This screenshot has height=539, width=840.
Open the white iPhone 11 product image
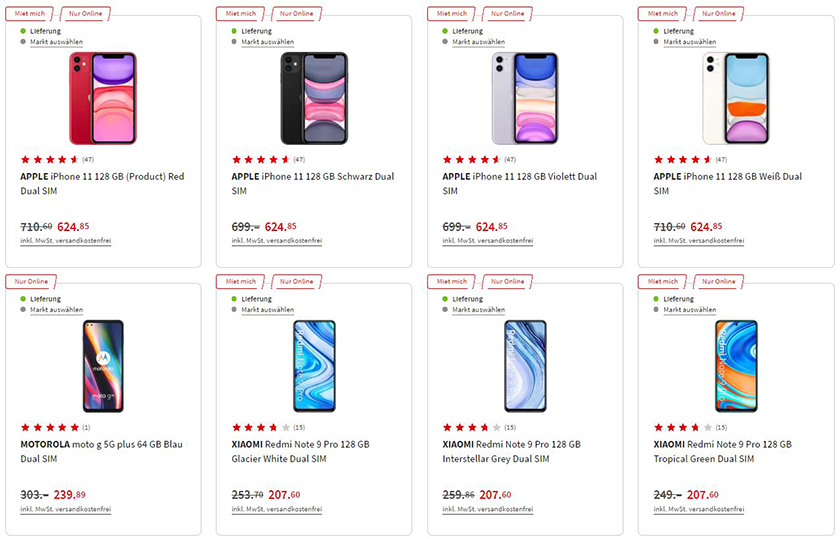(735, 98)
